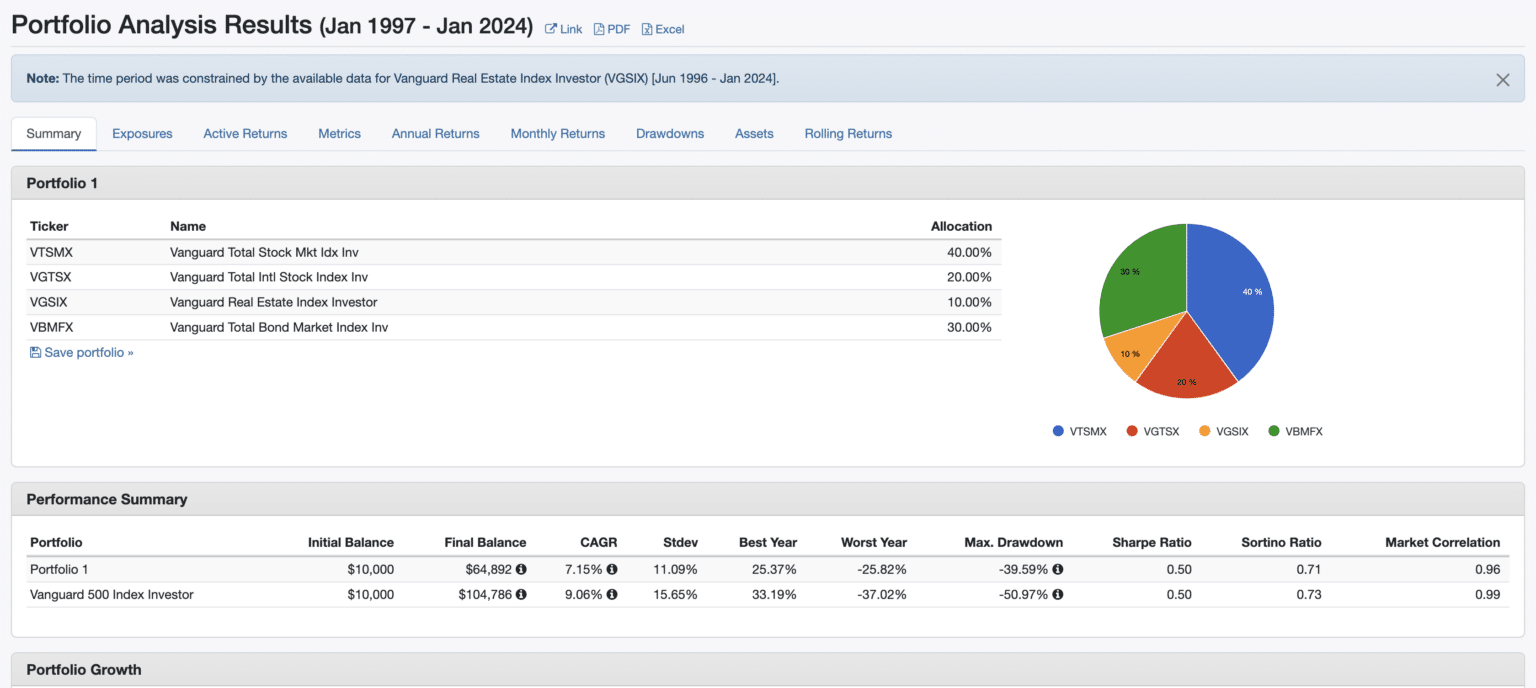1536x688 pixels.
Task: Click the orange VGSIX legend marker
Action: click(1205, 431)
